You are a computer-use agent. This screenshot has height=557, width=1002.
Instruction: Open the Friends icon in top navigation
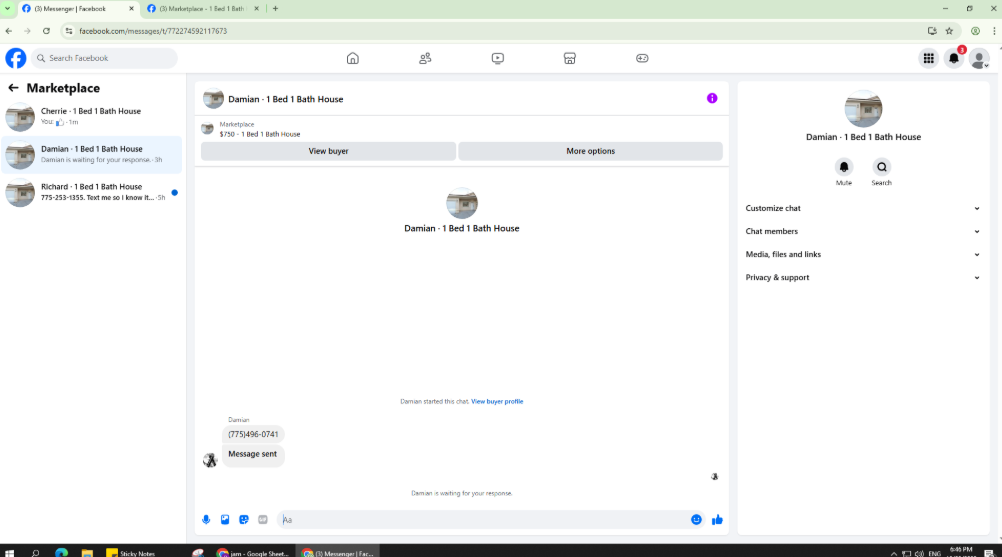point(425,58)
